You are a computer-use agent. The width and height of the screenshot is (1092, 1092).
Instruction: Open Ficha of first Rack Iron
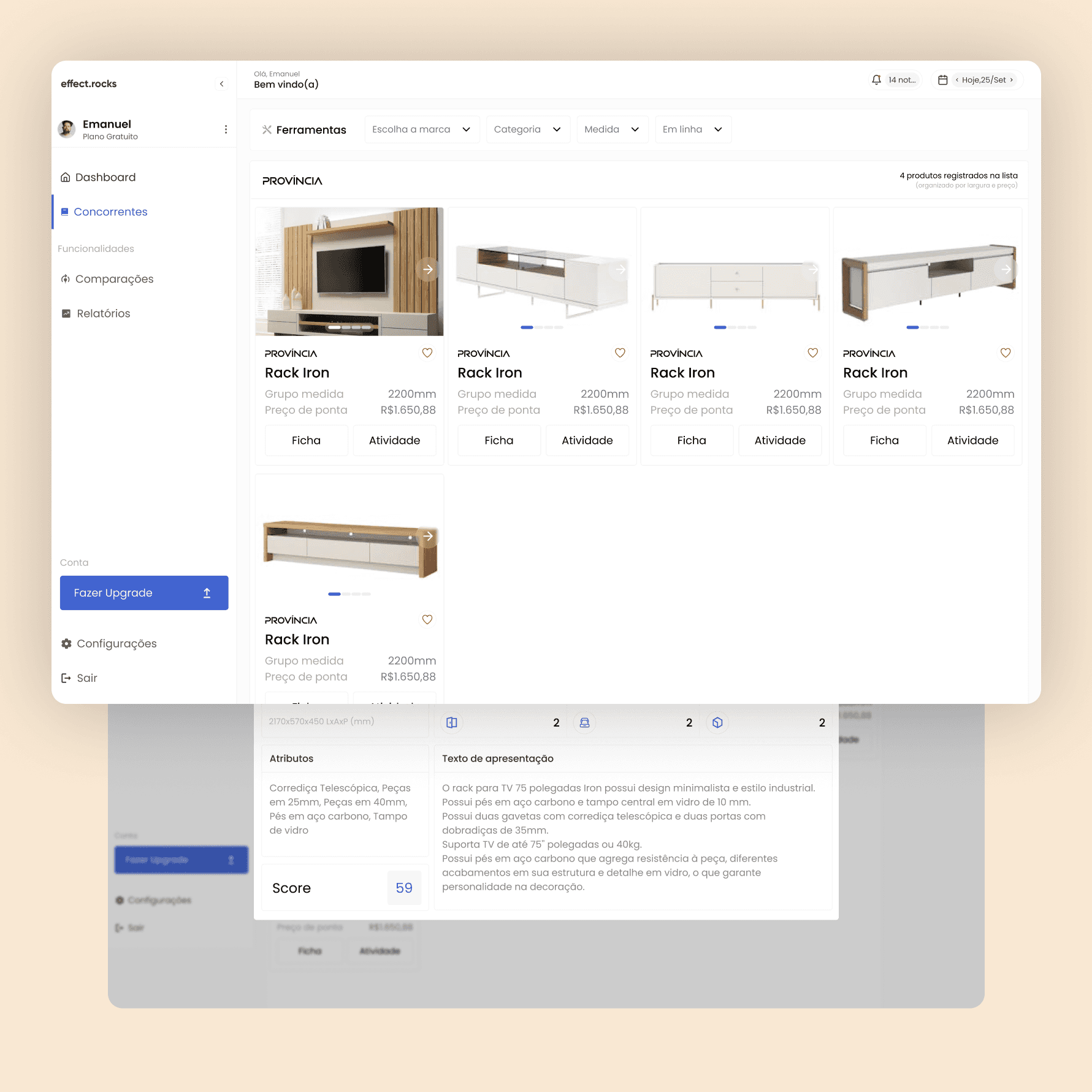307,440
